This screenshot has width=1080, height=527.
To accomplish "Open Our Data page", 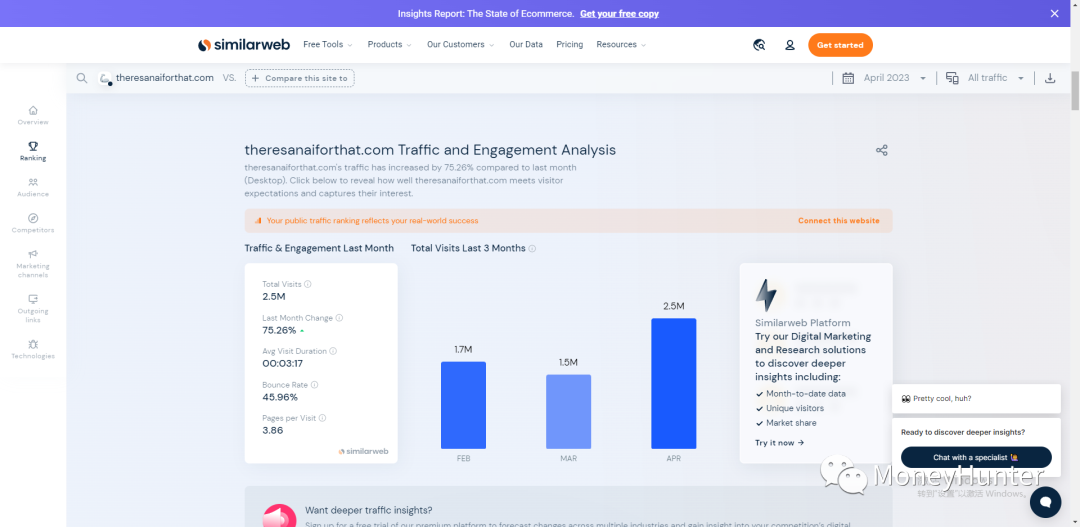I will 526,45.
